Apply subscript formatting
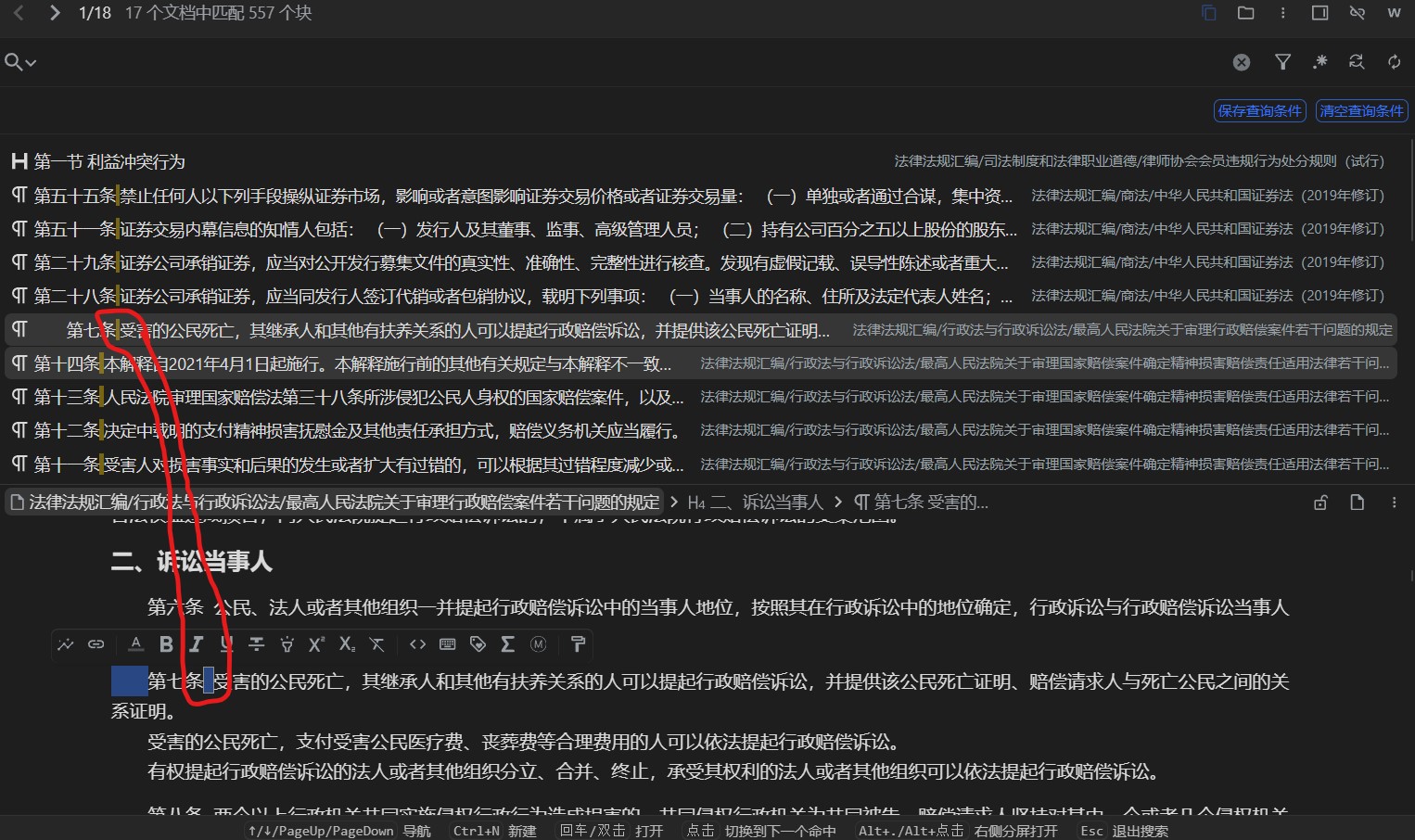 348,644
